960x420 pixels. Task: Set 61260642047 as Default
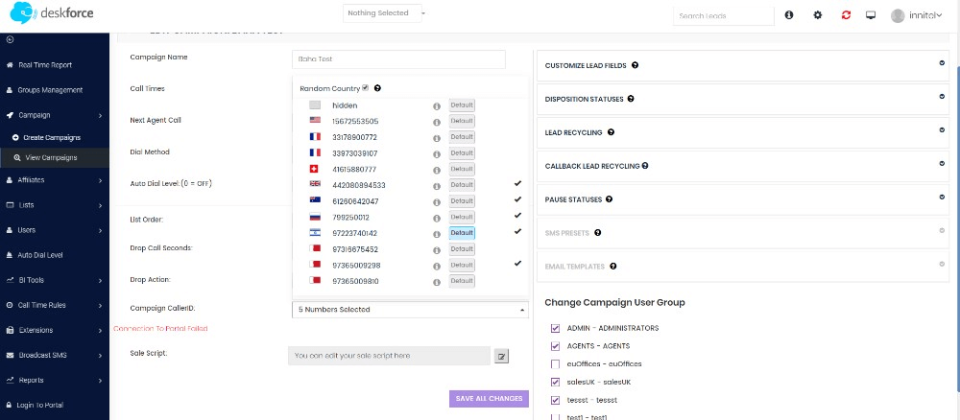point(462,201)
